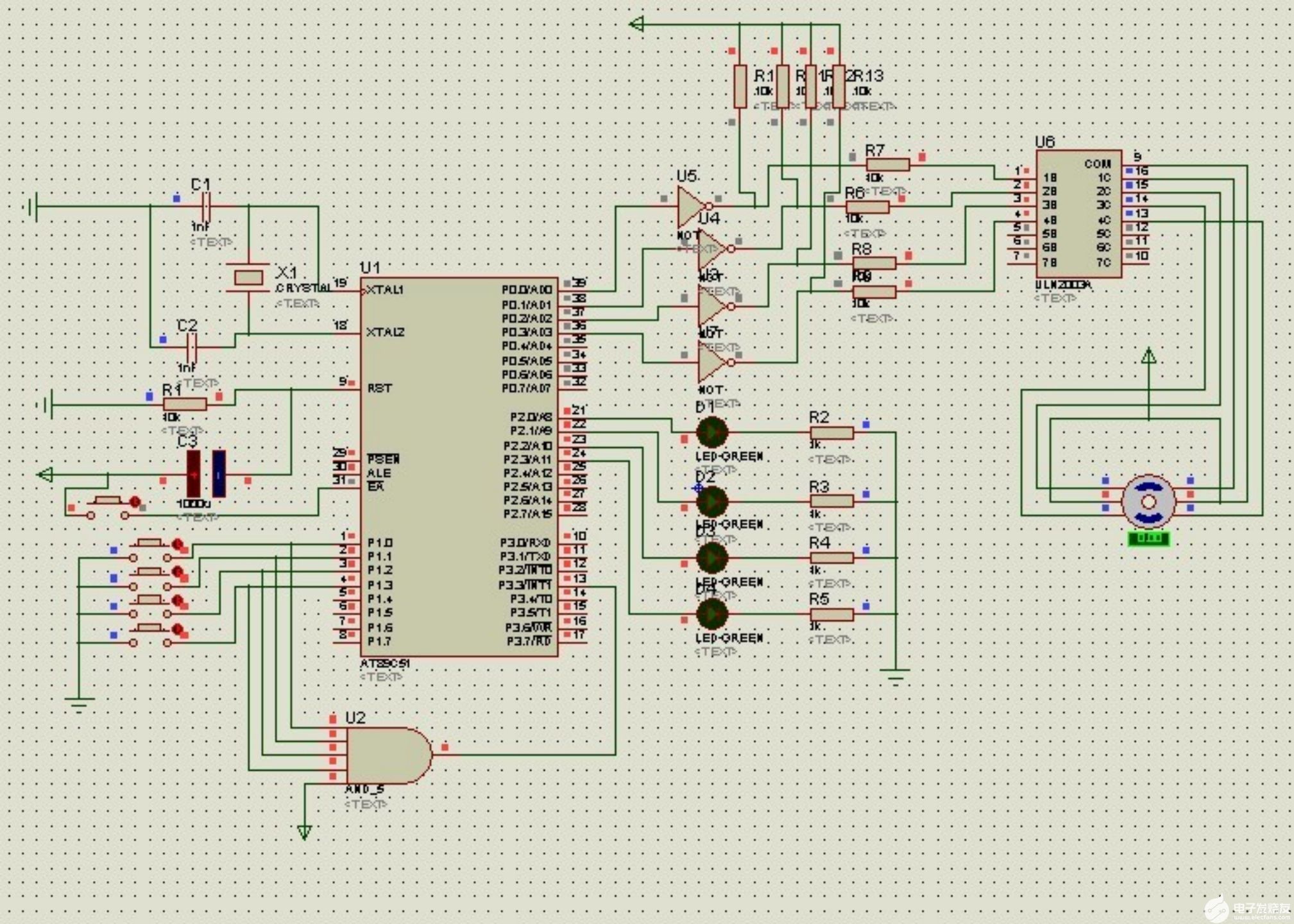Click the ground symbol left of C1
The height and width of the screenshot is (924, 1294).
[31, 207]
